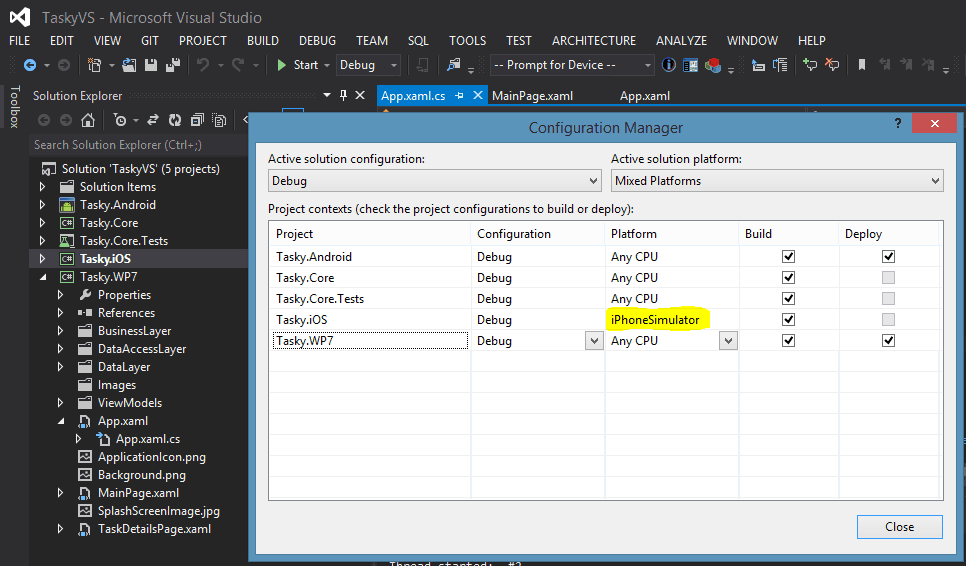Click the Refresh icon in Solution Explorer
Screen dimensions: 966x566
click(x=175, y=120)
